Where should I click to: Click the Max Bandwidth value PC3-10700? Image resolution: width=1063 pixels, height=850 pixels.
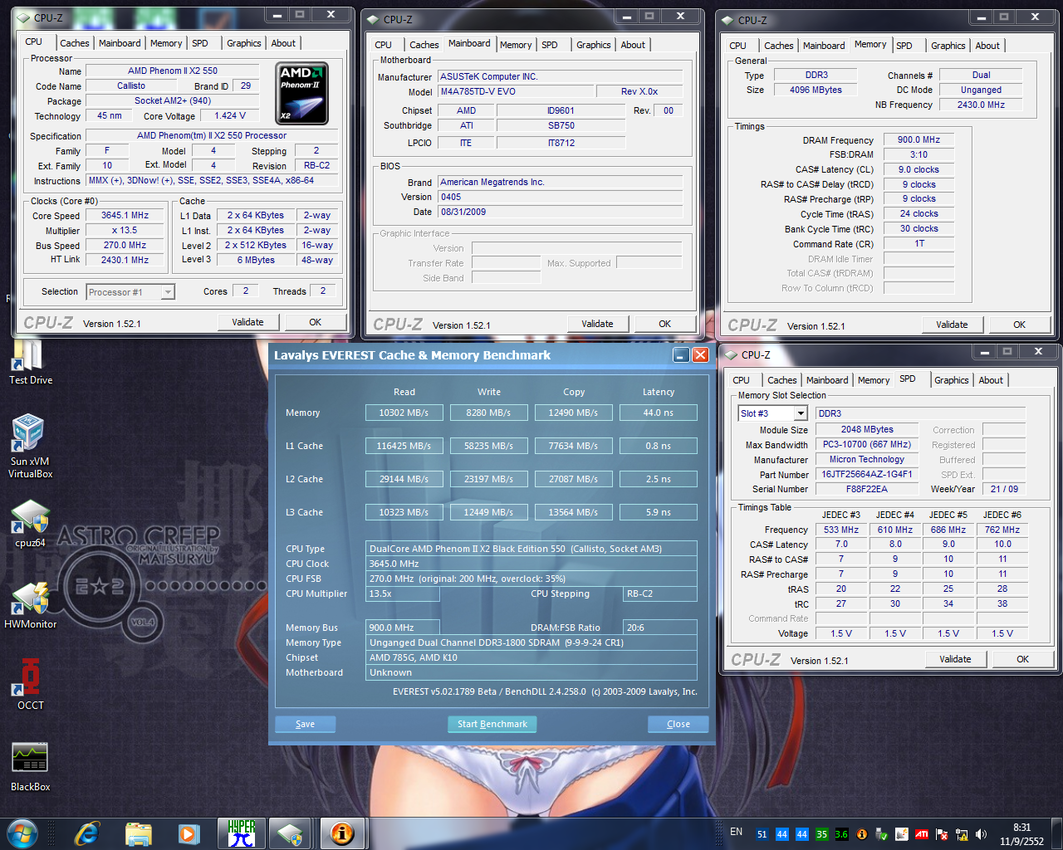(x=866, y=445)
